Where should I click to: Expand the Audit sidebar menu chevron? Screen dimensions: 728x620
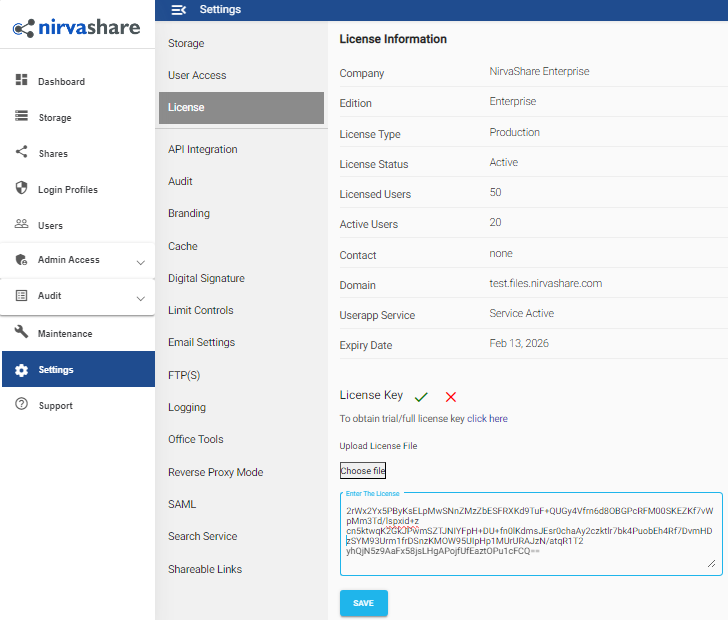[x=140, y=298]
